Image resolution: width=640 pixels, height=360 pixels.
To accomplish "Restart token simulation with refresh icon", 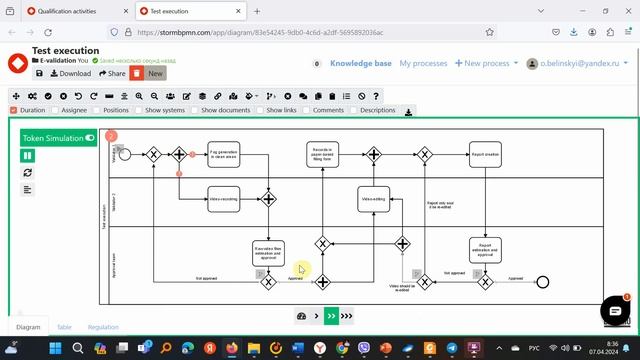I will point(27,173).
